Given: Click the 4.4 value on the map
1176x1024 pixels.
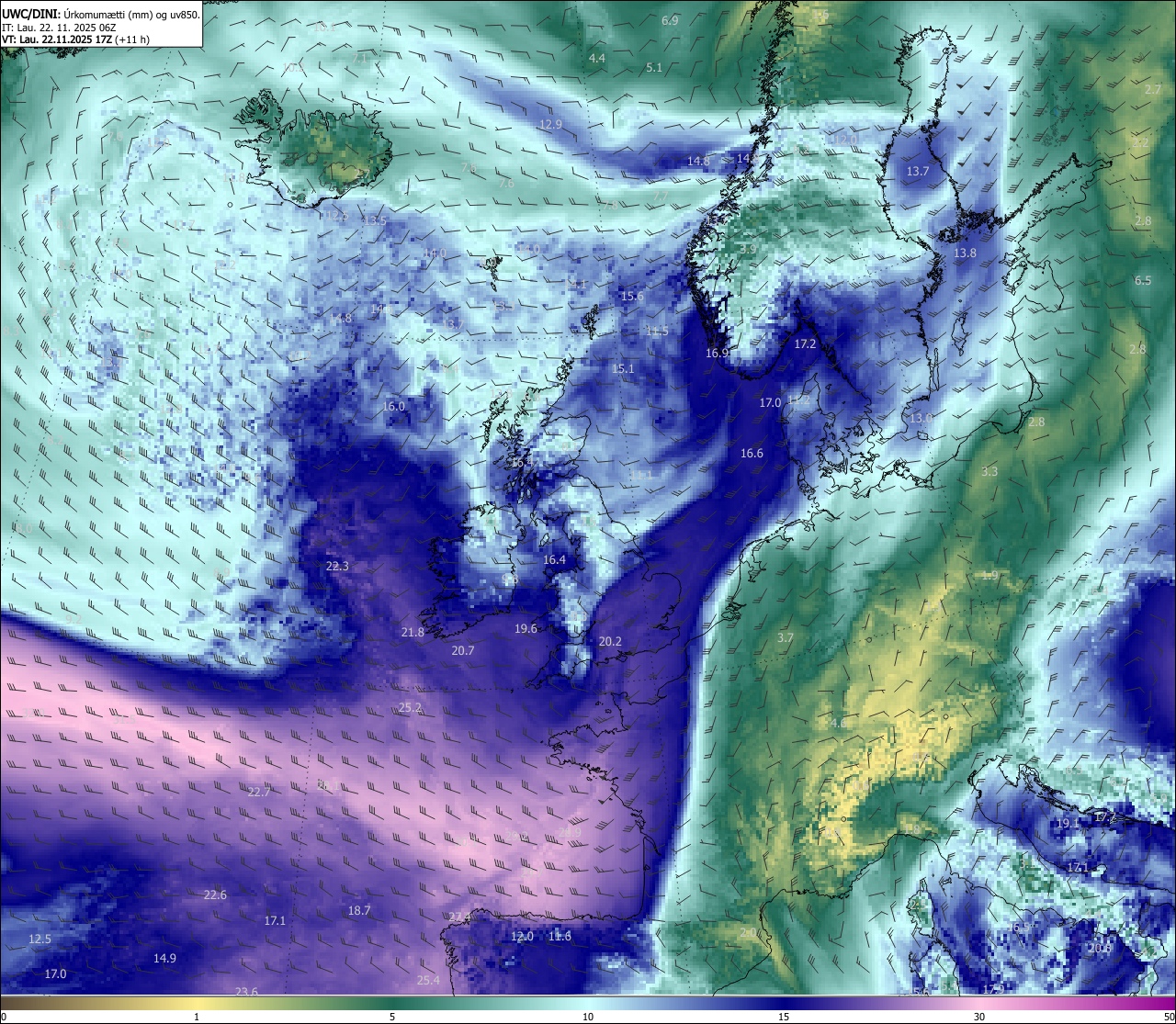Looking at the screenshot, I should (597, 58).
